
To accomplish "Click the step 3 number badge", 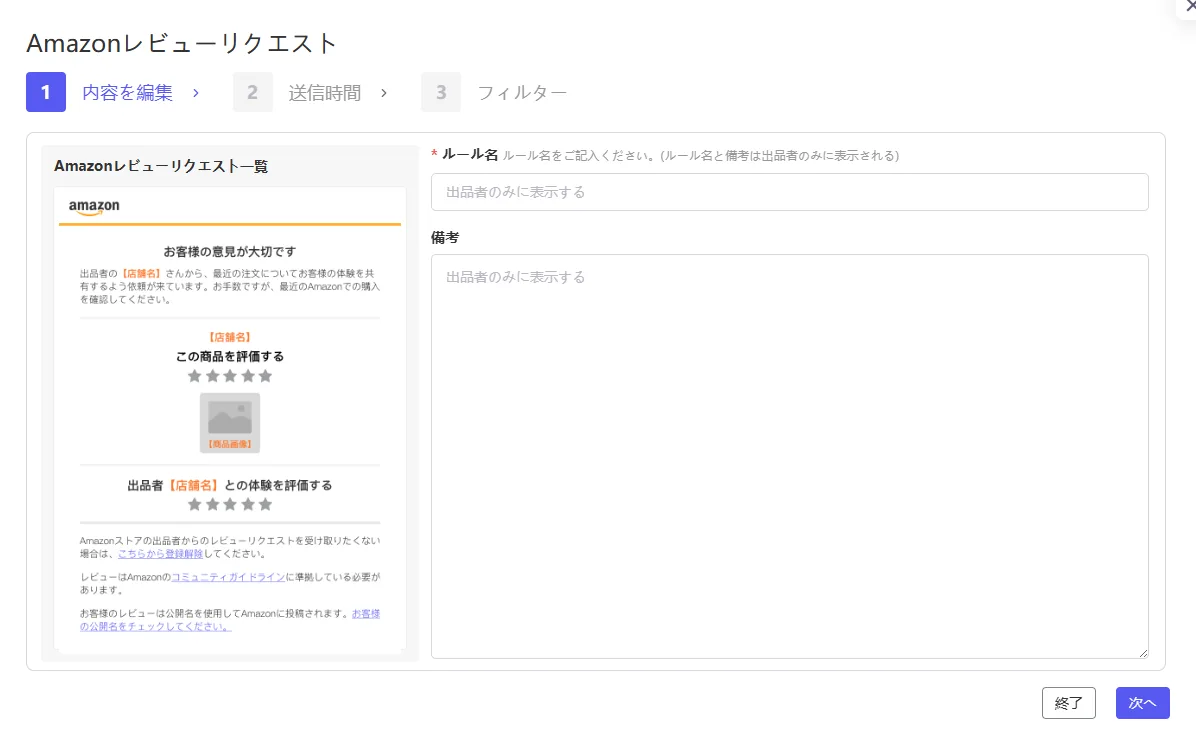I will (441, 92).
